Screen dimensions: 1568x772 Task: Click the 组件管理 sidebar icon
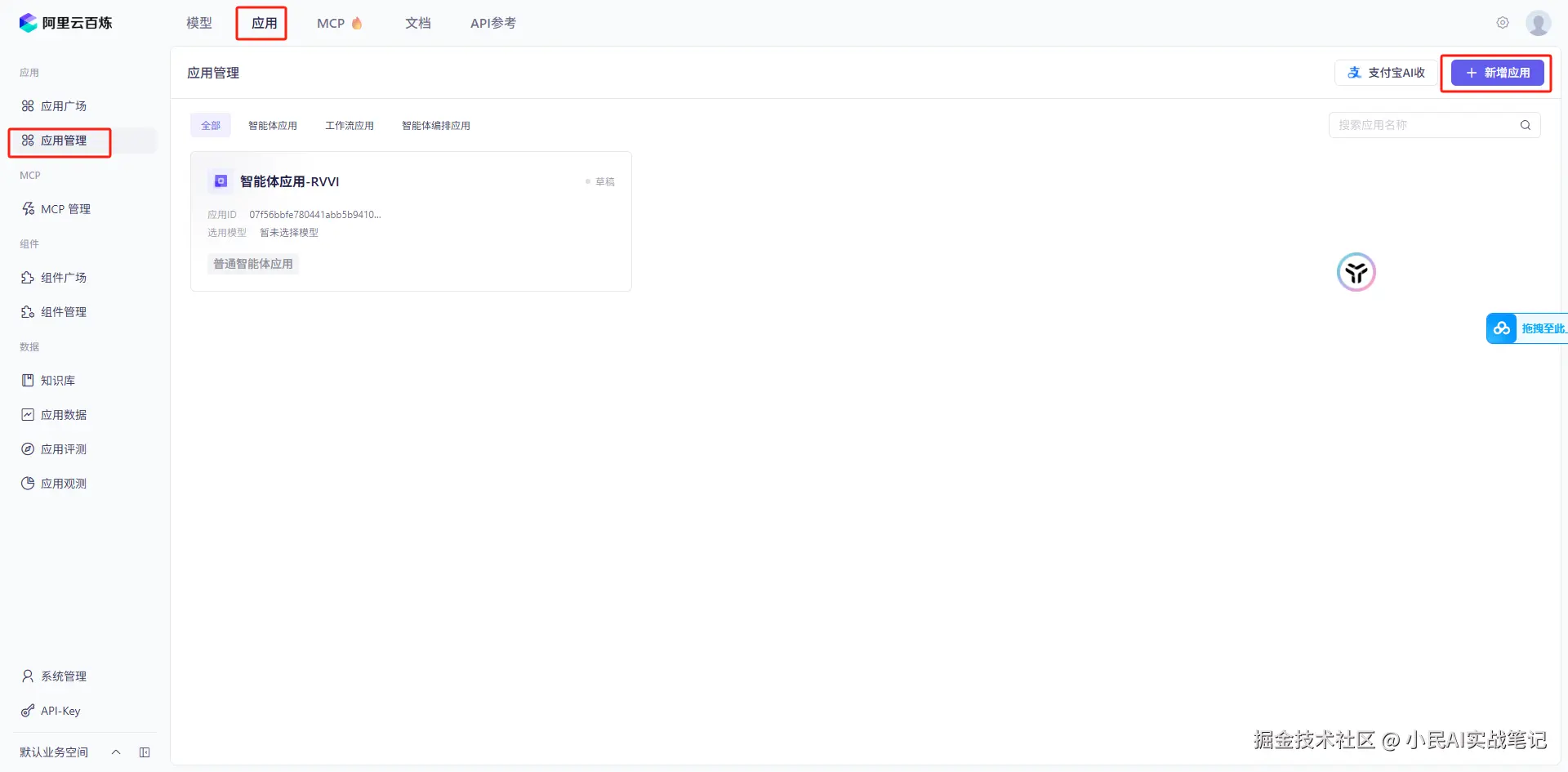click(28, 312)
